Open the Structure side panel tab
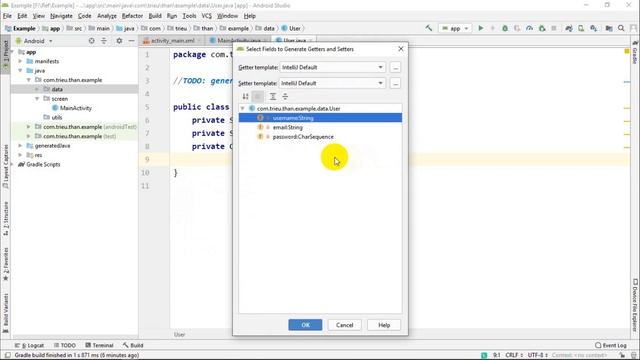640x360 pixels. [6, 218]
